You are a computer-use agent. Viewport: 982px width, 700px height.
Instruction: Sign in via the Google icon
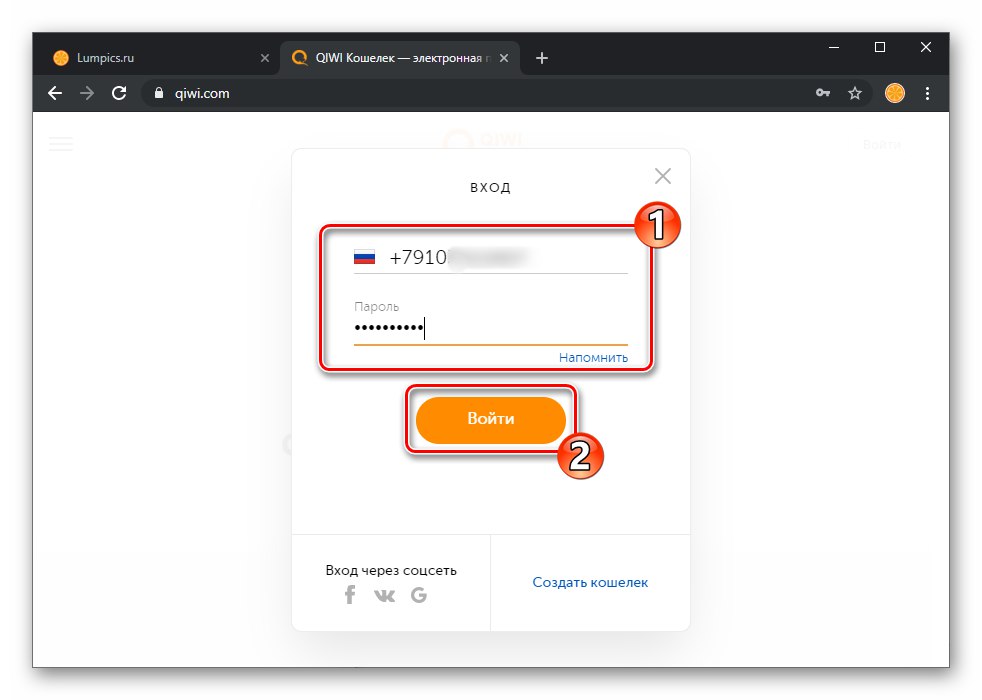pos(419,594)
